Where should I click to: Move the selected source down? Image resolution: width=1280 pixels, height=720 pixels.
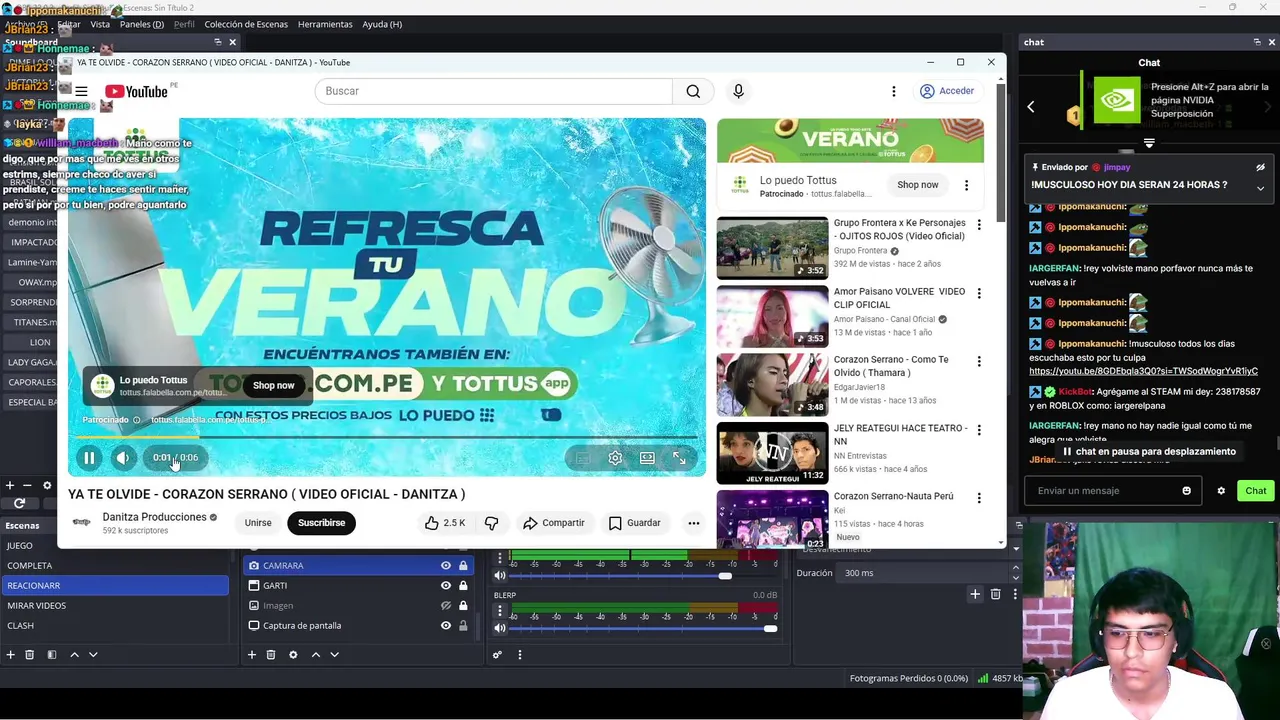click(x=334, y=655)
